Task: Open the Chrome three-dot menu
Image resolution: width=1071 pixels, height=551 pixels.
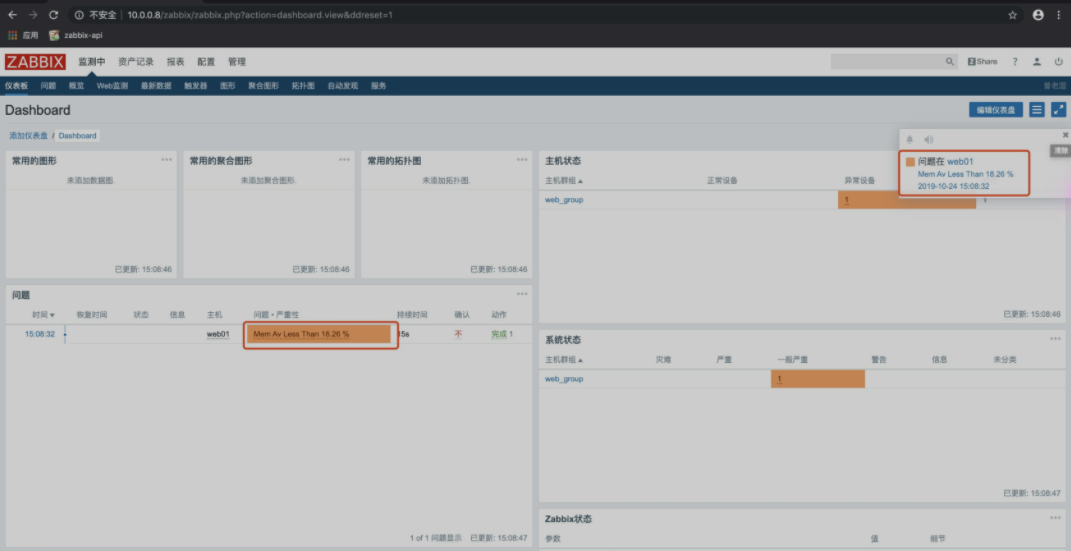Action: pyautogui.click(x=1059, y=15)
